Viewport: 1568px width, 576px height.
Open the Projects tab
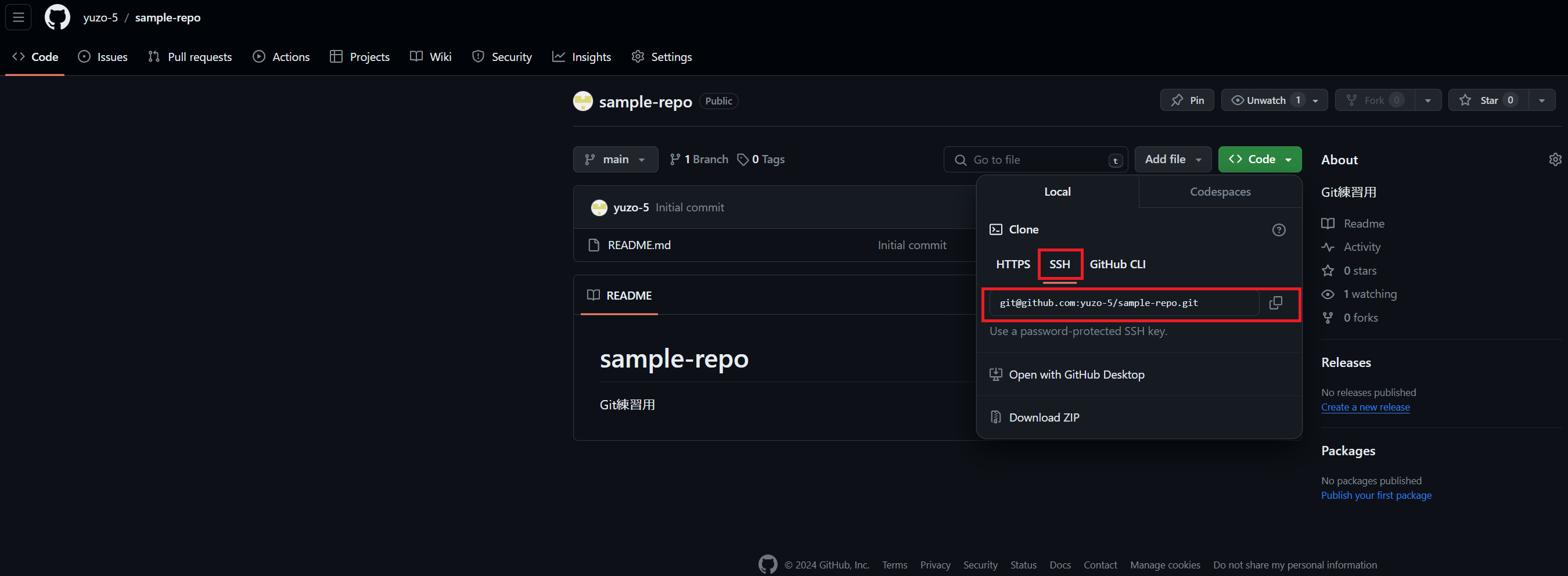(x=359, y=57)
